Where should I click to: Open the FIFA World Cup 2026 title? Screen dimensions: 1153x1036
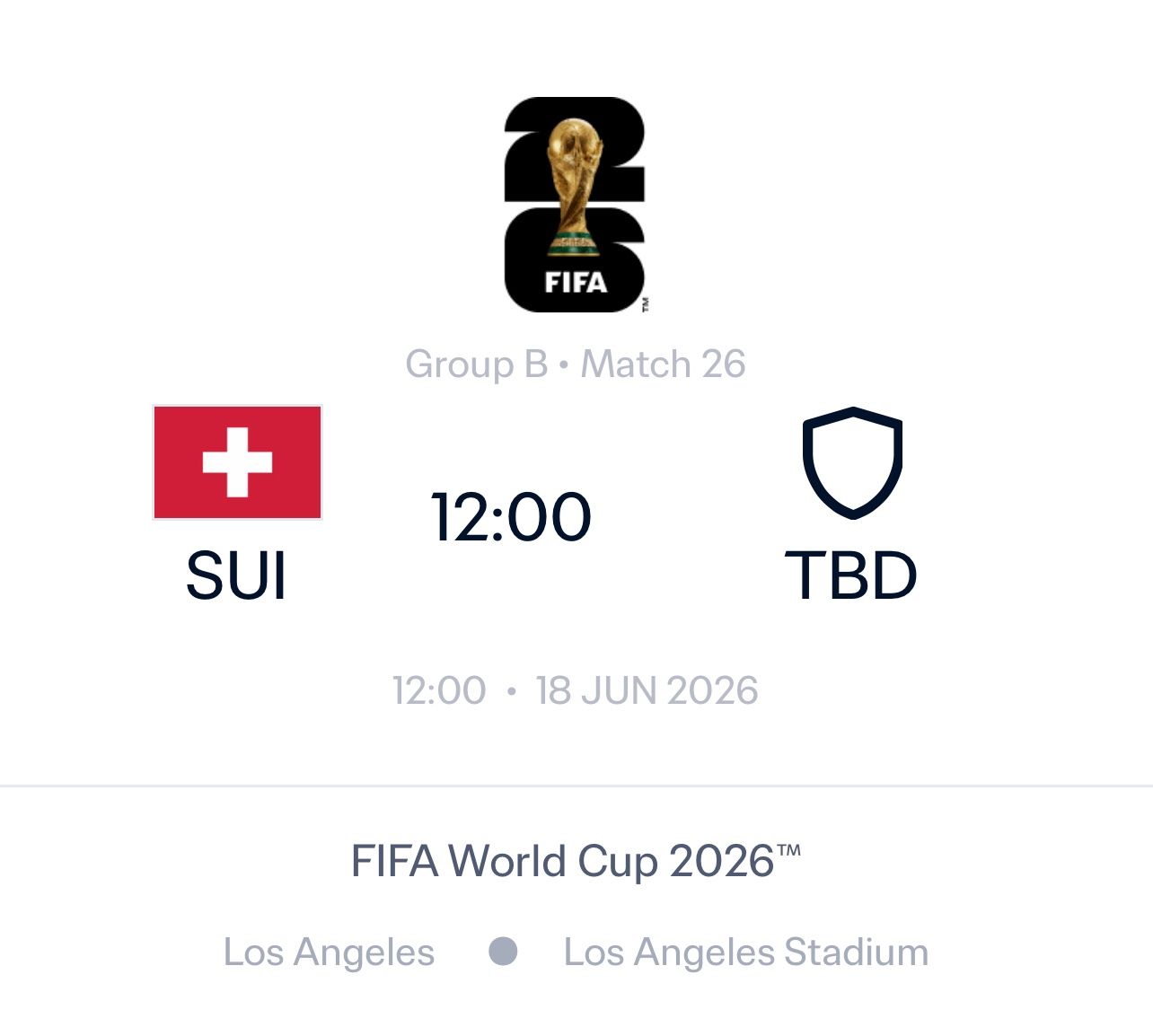coord(575,861)
